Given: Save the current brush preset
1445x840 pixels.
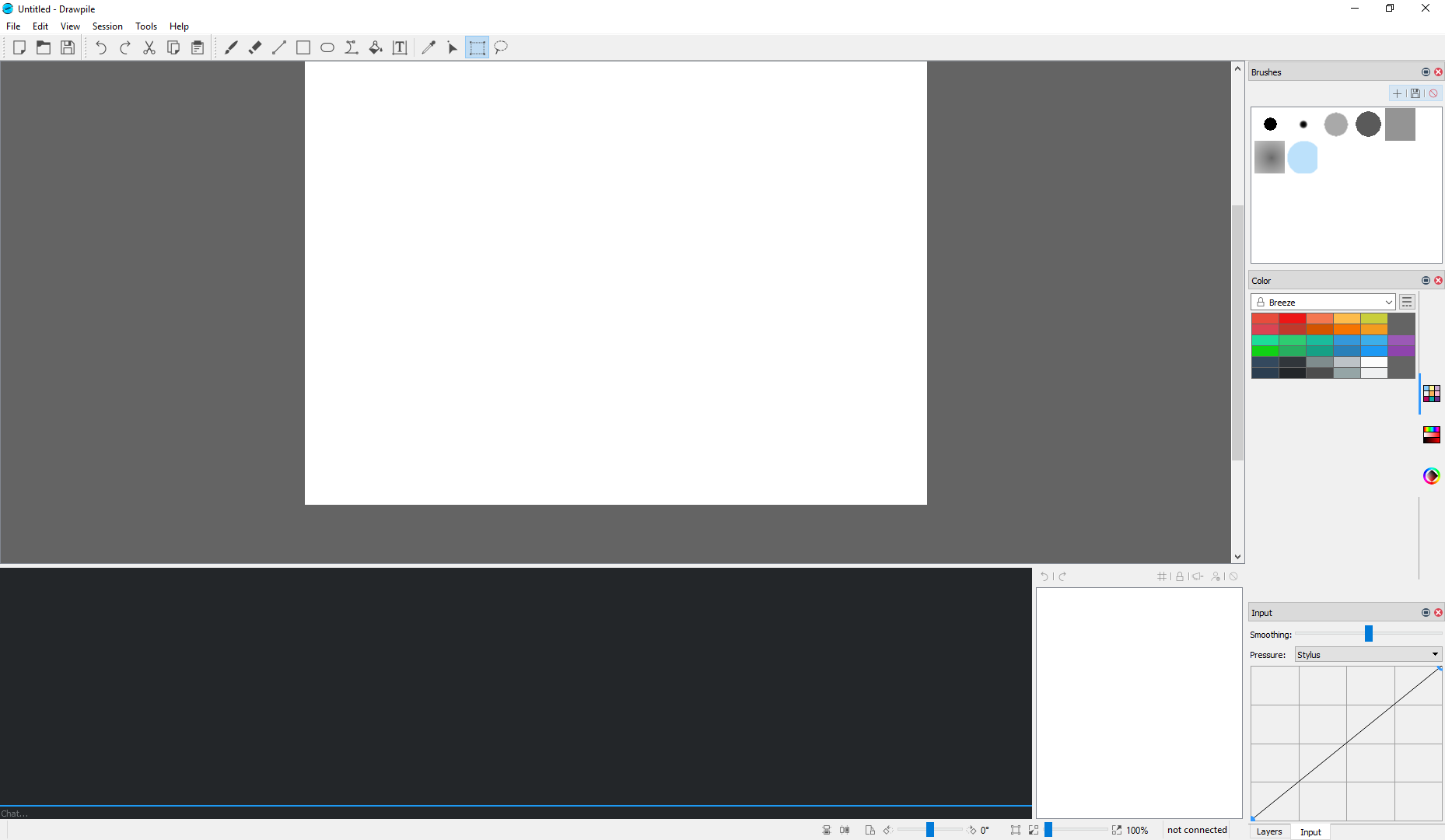Looking at the screenshot, I should pyautogui.click(x=1415, y=93).
